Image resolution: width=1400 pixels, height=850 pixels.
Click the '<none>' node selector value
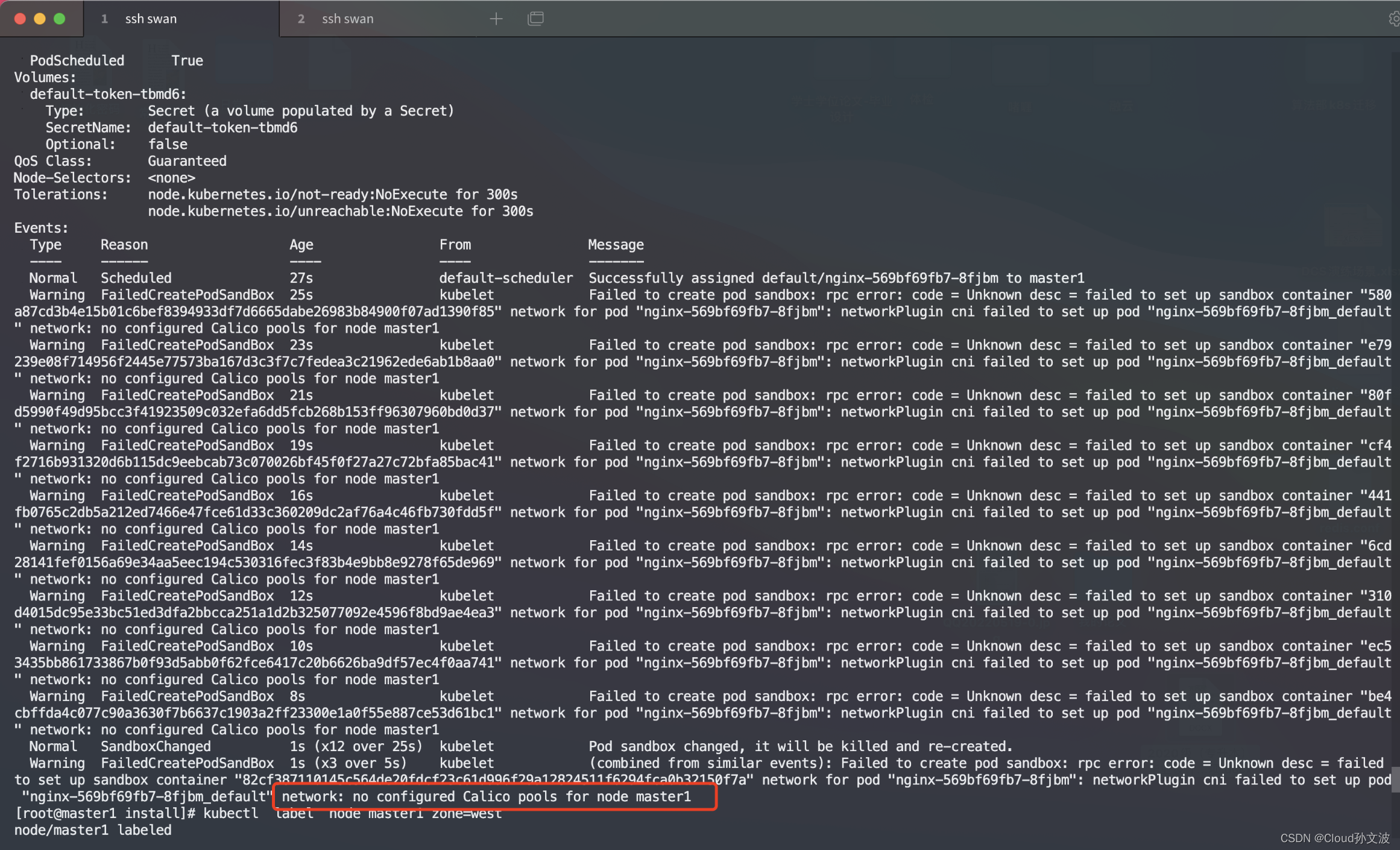[x=171, y=178]
